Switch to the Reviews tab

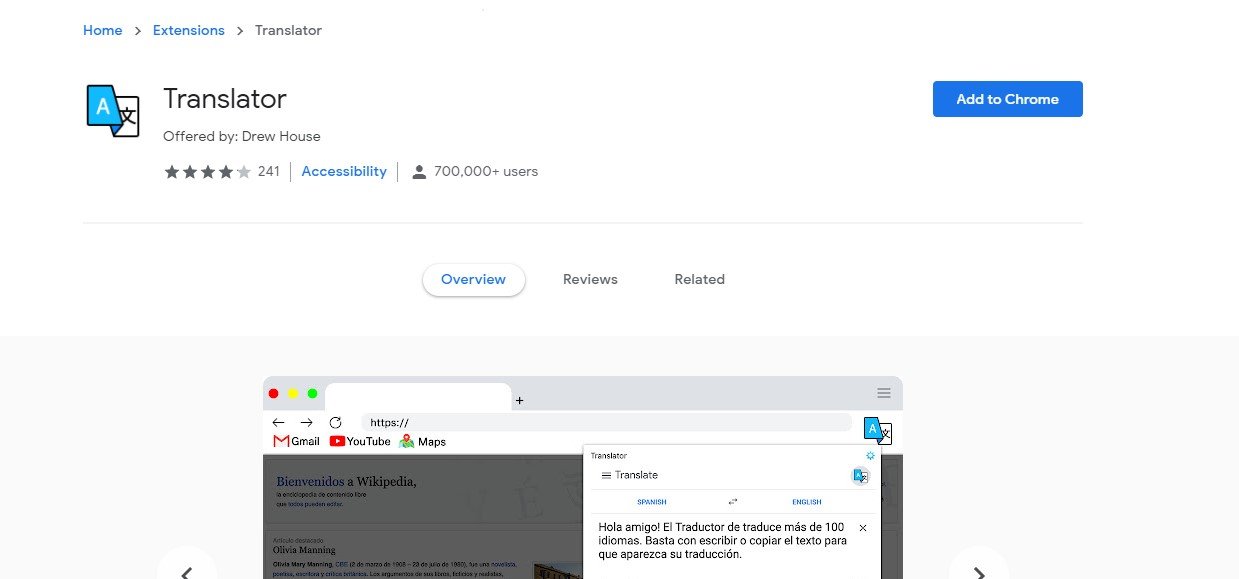[x=590, y=279]
